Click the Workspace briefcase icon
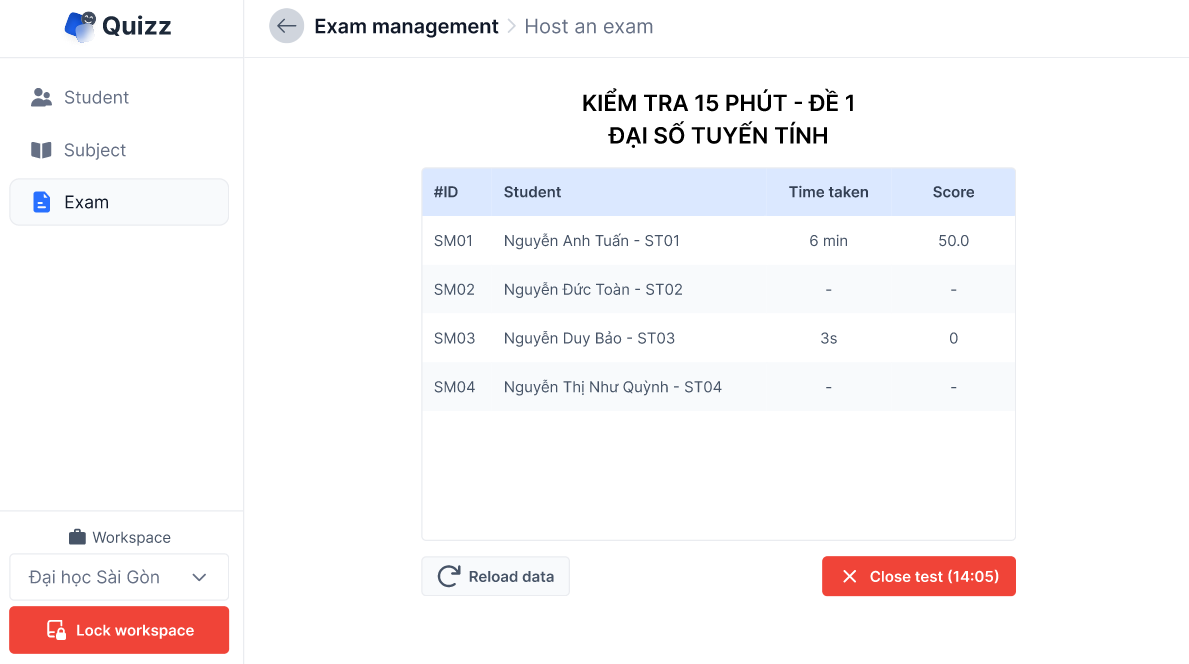The width and height of the screenshot is (1189, 664). [x=77, y=537]
